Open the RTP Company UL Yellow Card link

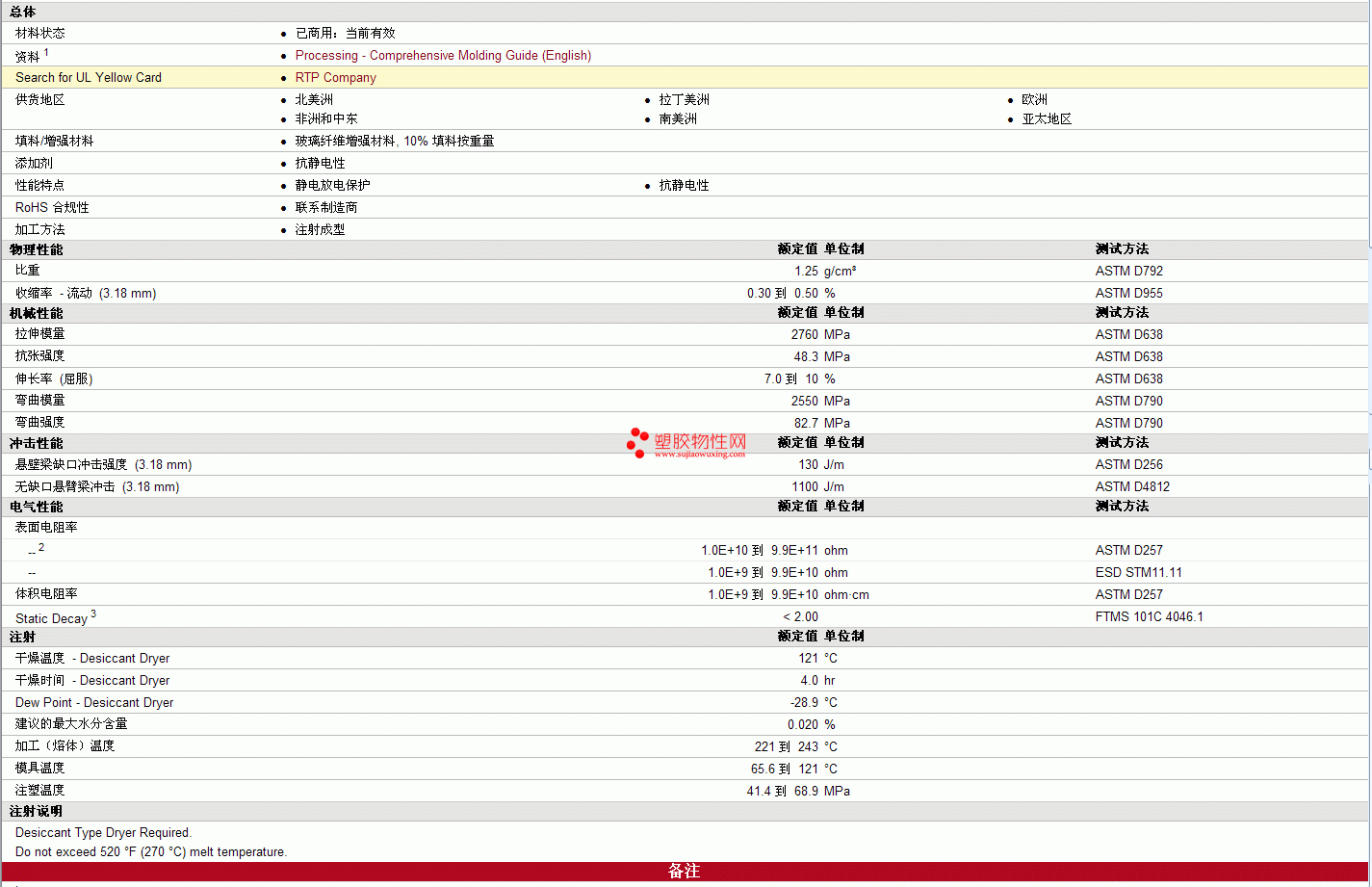(x=336, y=78)
